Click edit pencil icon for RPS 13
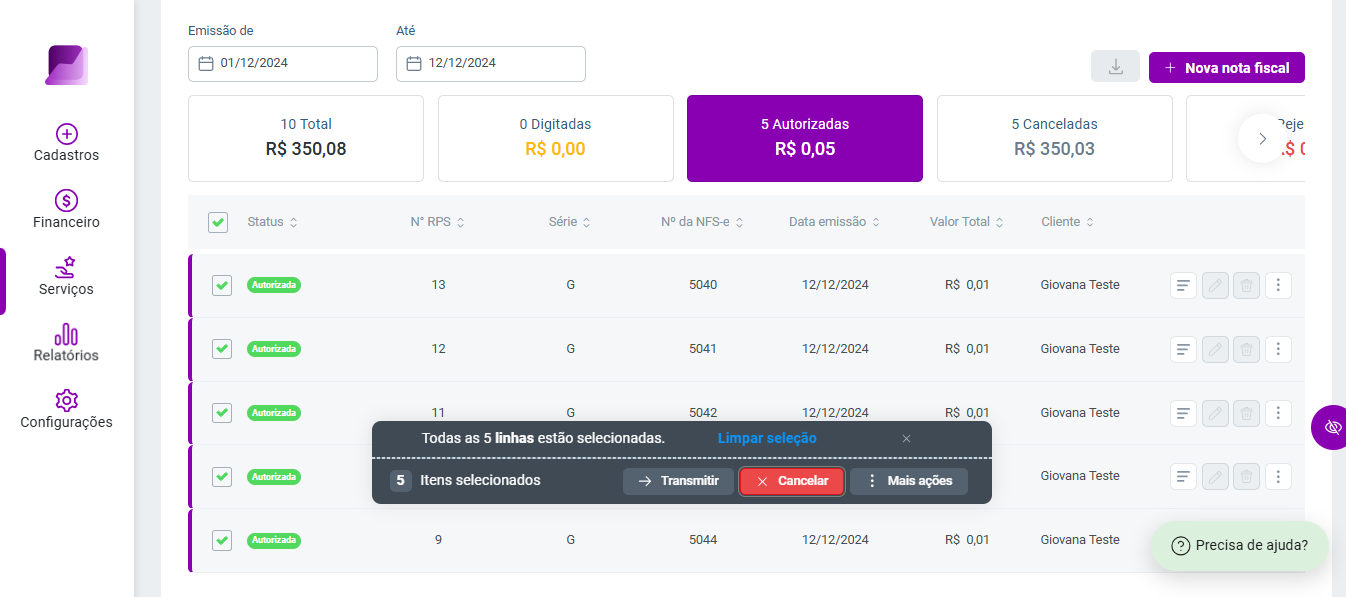The height and width of the screenshot is (597, 1346). pos(1215,286)
